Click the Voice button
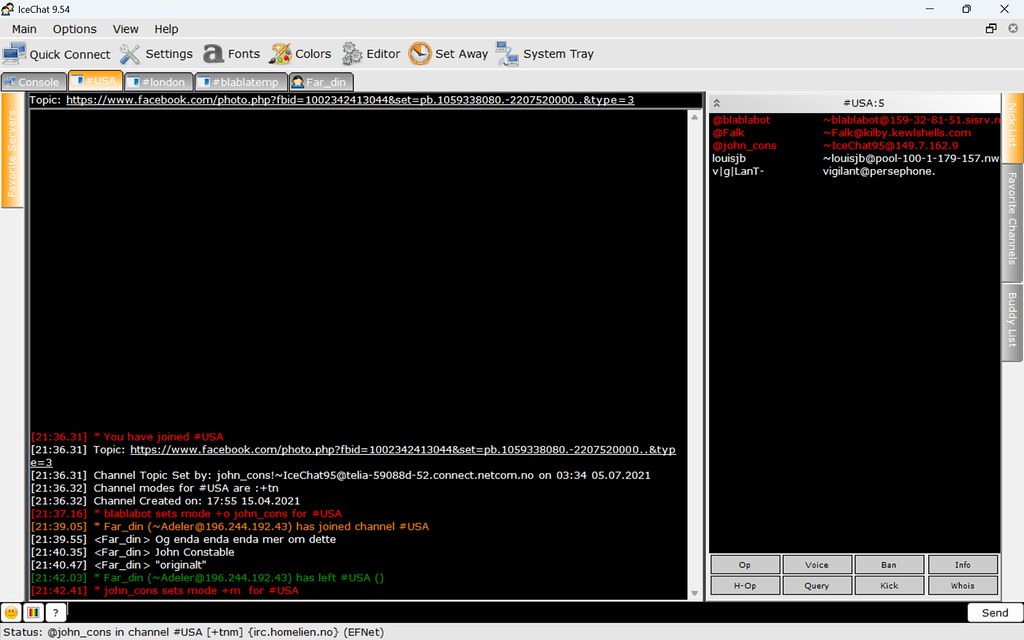The height and width of the screenshot is (640, 1024). pyautogui.click(x=817, y=565)
